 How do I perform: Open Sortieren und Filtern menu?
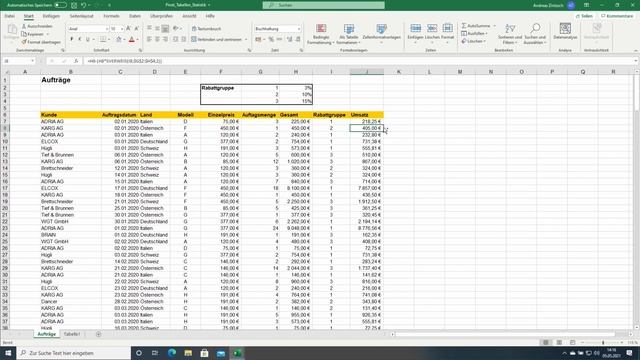(x=510, y=34)
